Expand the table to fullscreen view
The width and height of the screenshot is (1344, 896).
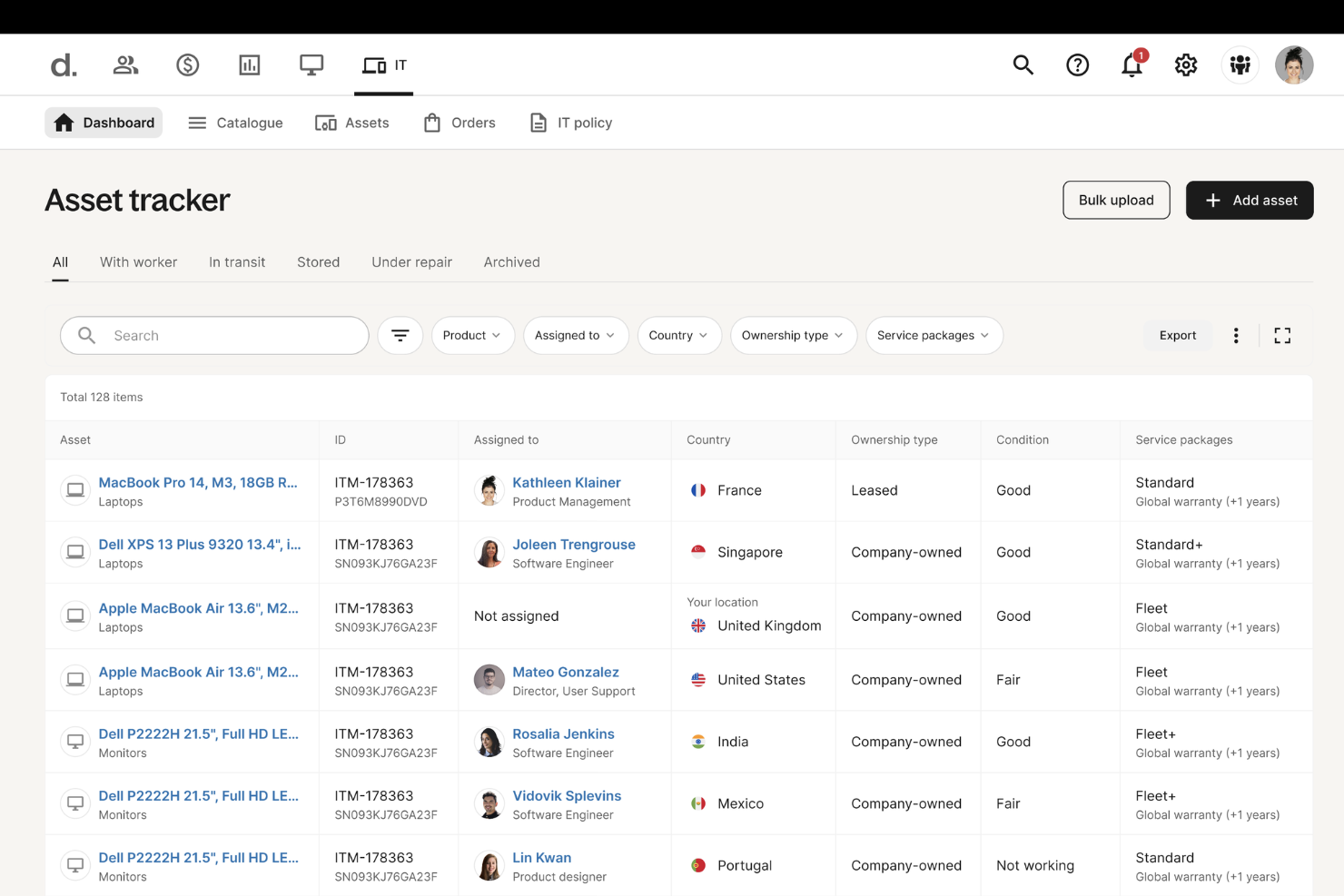pos(1282,335)
